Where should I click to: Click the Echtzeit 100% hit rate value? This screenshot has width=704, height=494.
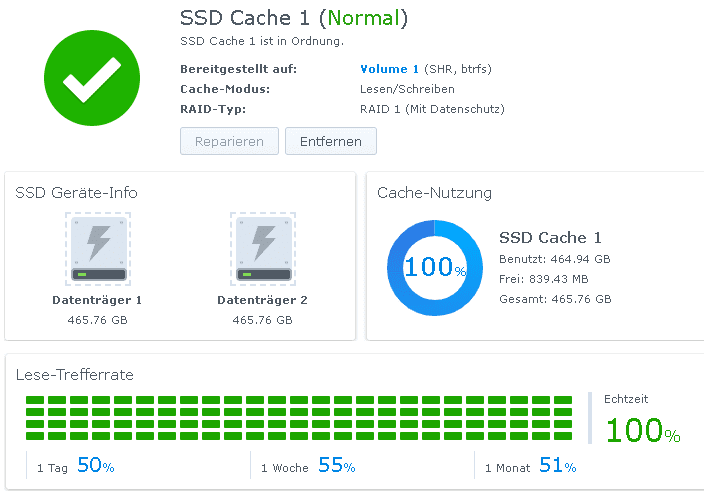(x=642, y=430)
